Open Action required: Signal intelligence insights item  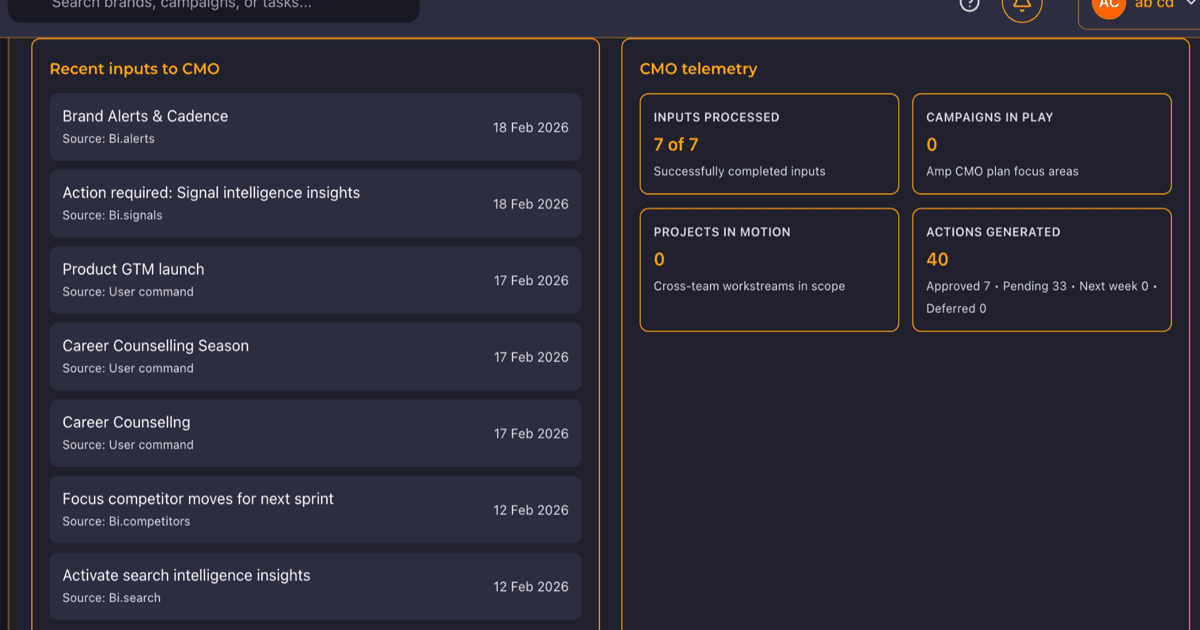pyautogui.click(x=315, y=204)
